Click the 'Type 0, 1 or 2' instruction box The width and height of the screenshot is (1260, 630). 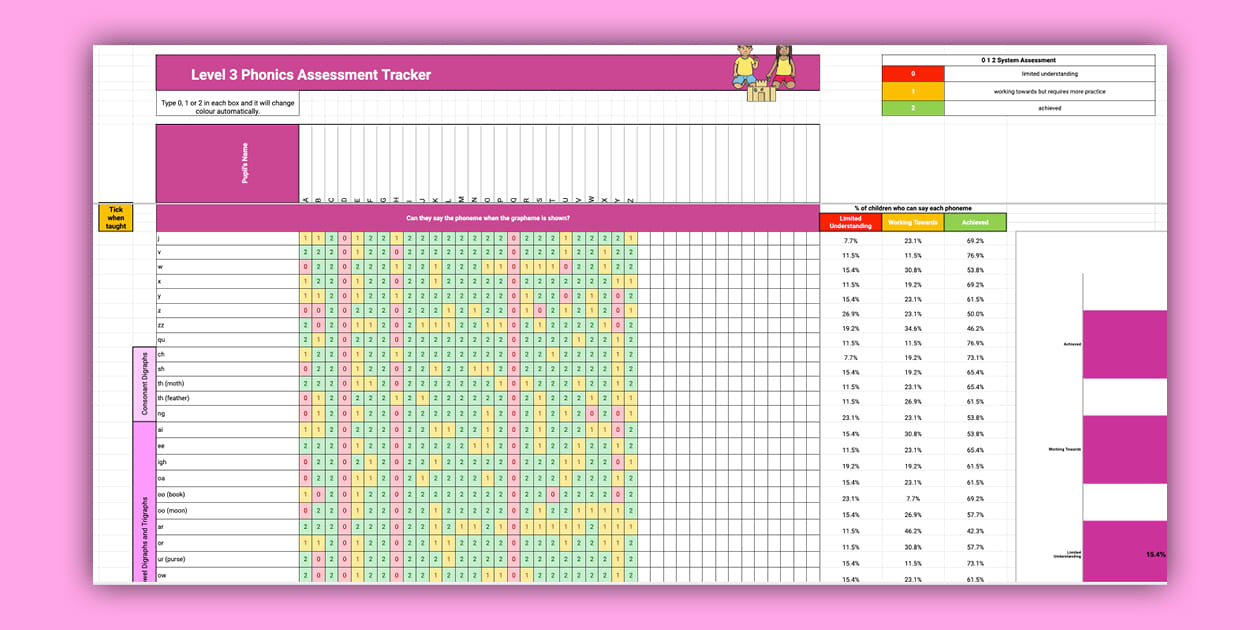pos(227,106)
